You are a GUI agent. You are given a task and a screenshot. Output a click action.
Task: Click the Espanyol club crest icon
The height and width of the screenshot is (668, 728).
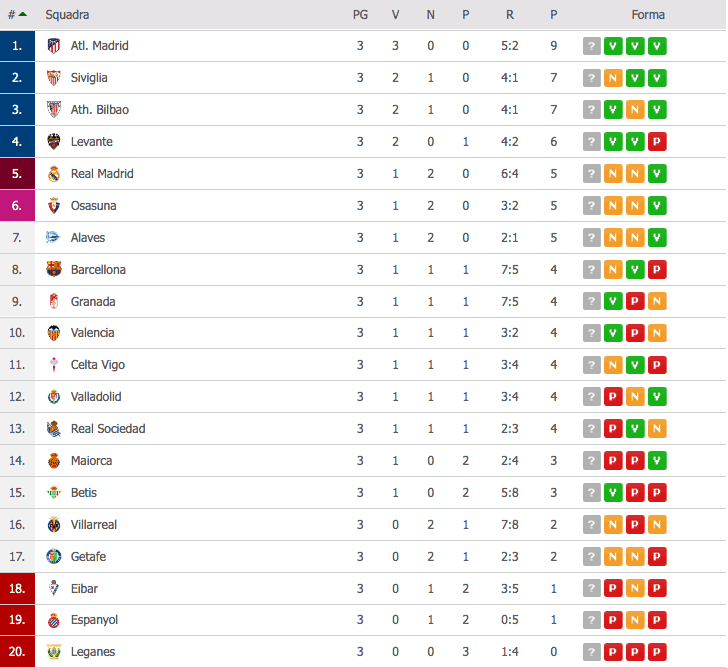(x=54, y=620)
